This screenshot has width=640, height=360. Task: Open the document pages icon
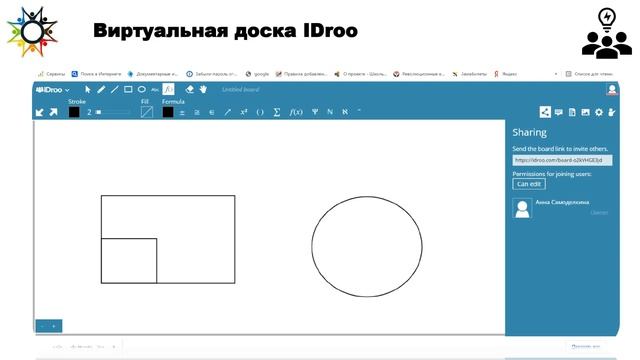(x=572, y=112)
